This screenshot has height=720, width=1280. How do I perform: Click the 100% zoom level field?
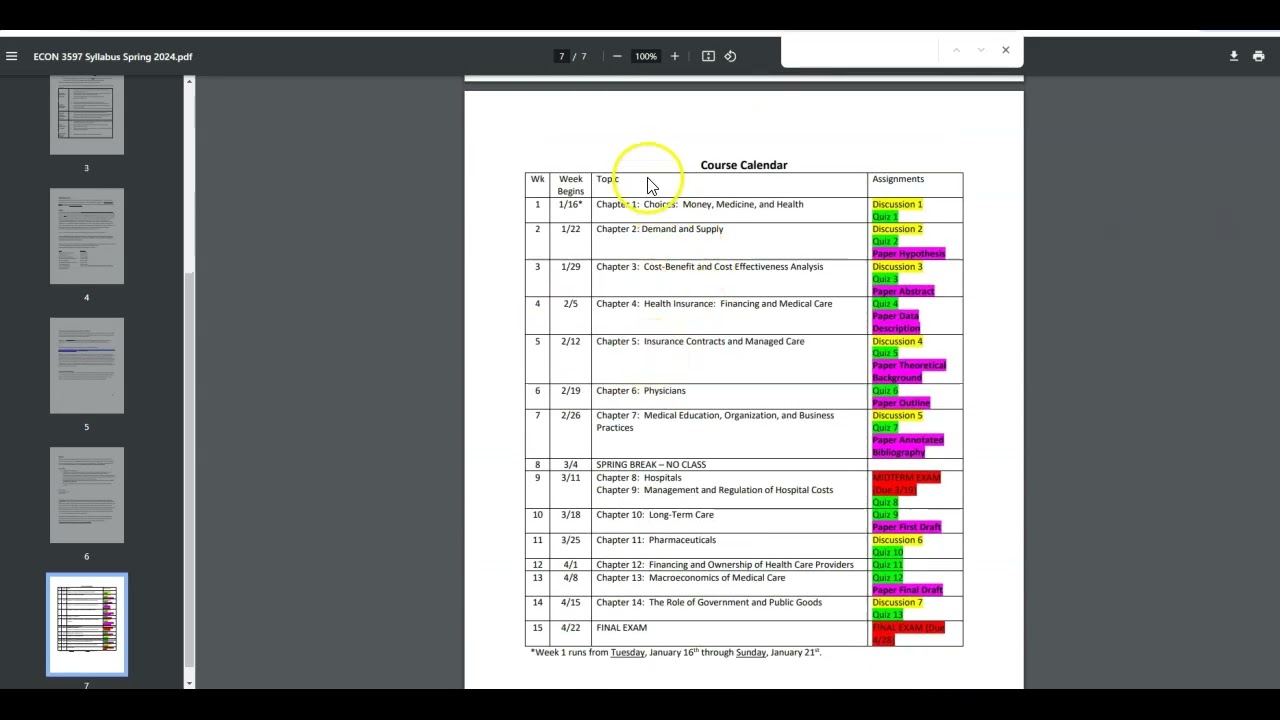pyautogui.click(x=646, y=56)
